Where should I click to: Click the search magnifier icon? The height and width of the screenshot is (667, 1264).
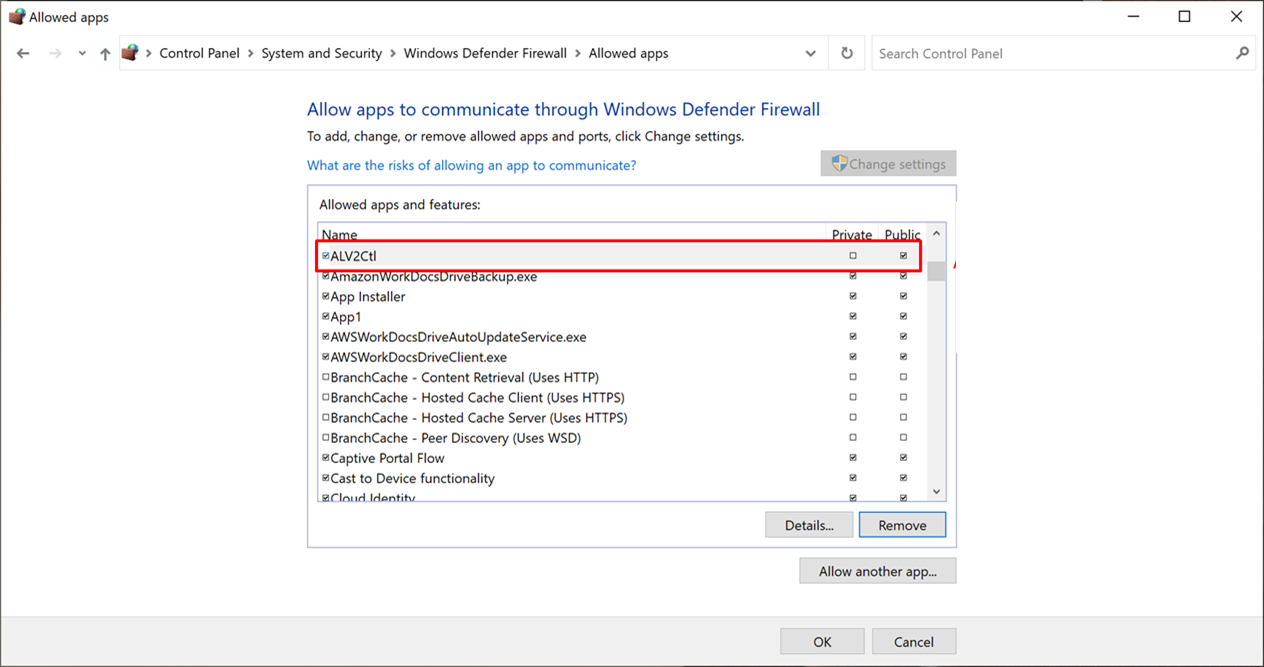[x=1242, y=54]
